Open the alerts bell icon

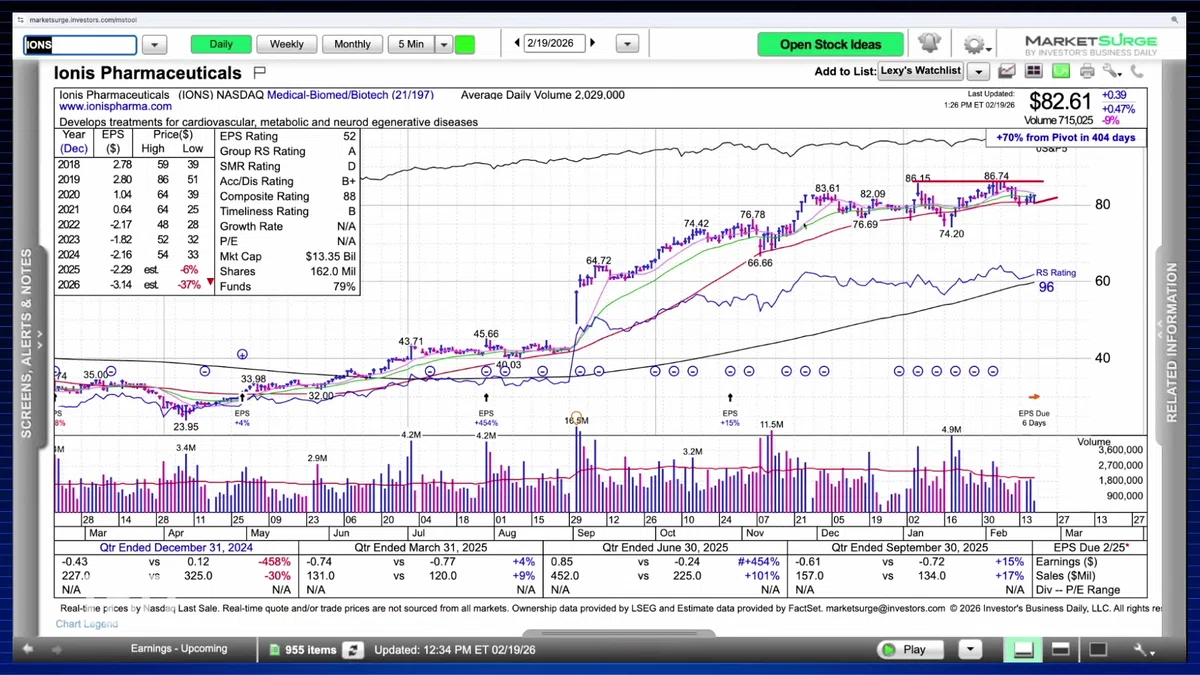[929, 44]
